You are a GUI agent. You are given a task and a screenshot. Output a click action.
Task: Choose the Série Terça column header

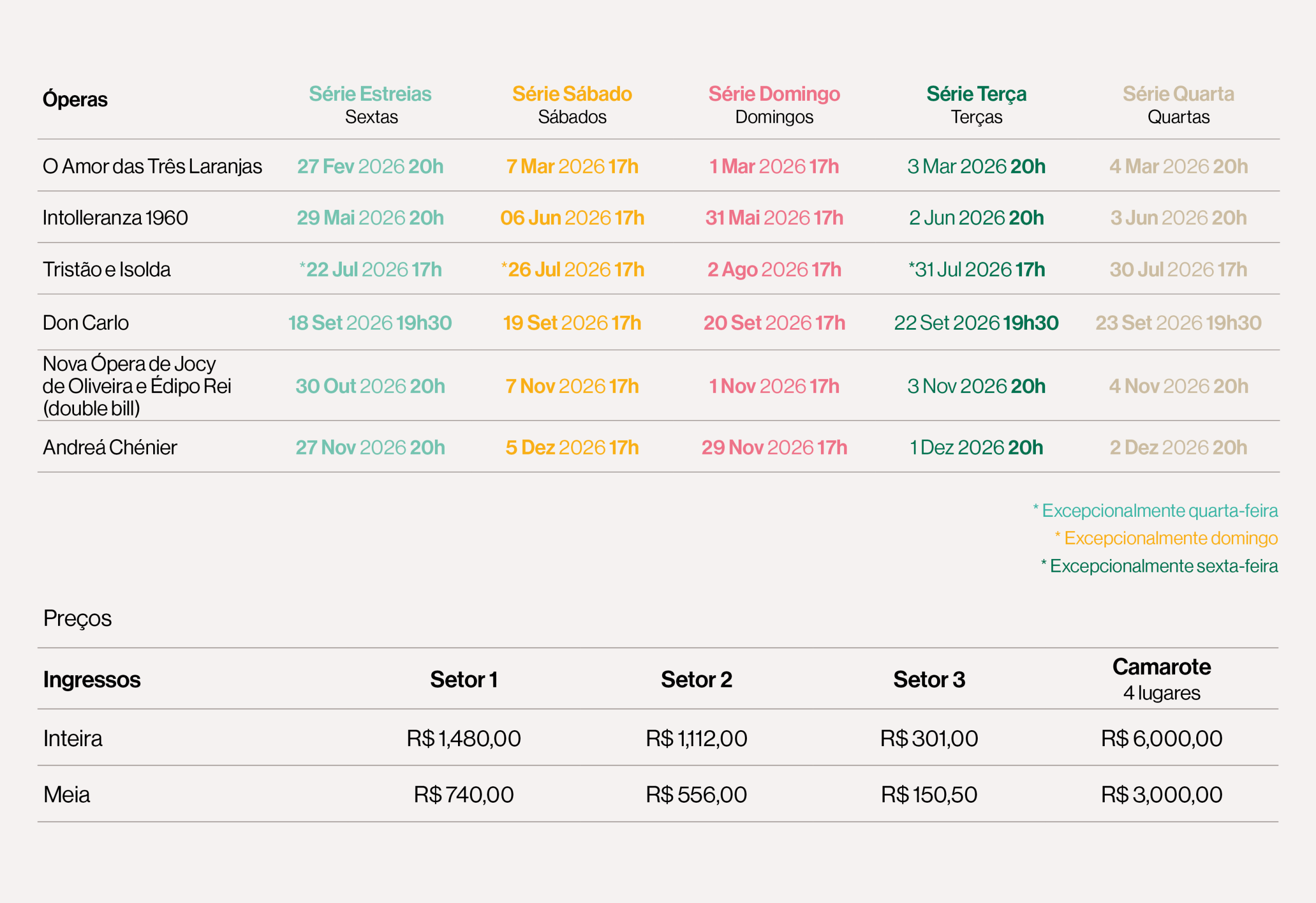[x=976, y=94]
